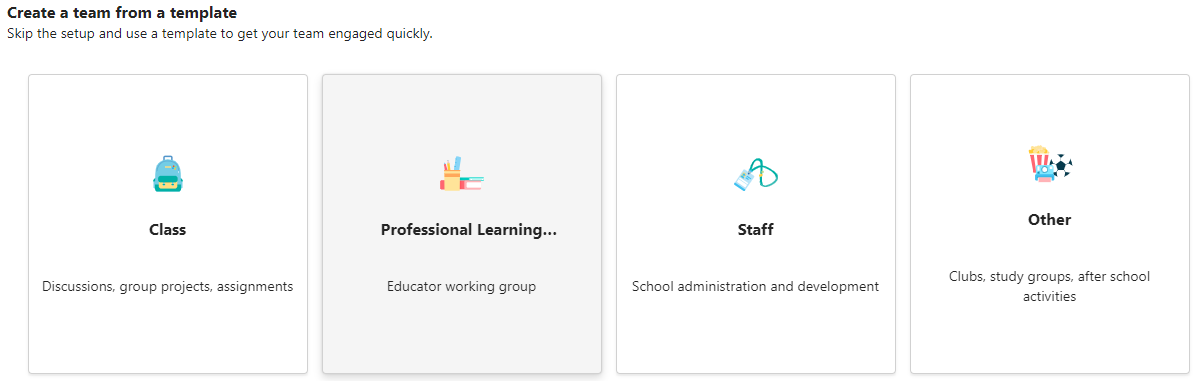Click the books and pencils icon

pyautogui.click(x=461, y=174)
